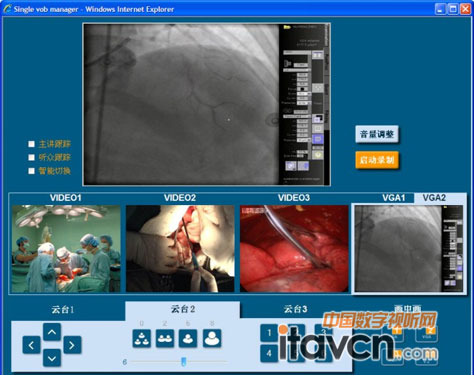
Task: Switch to the 云台1 tab
Action: tap(63, 310)
